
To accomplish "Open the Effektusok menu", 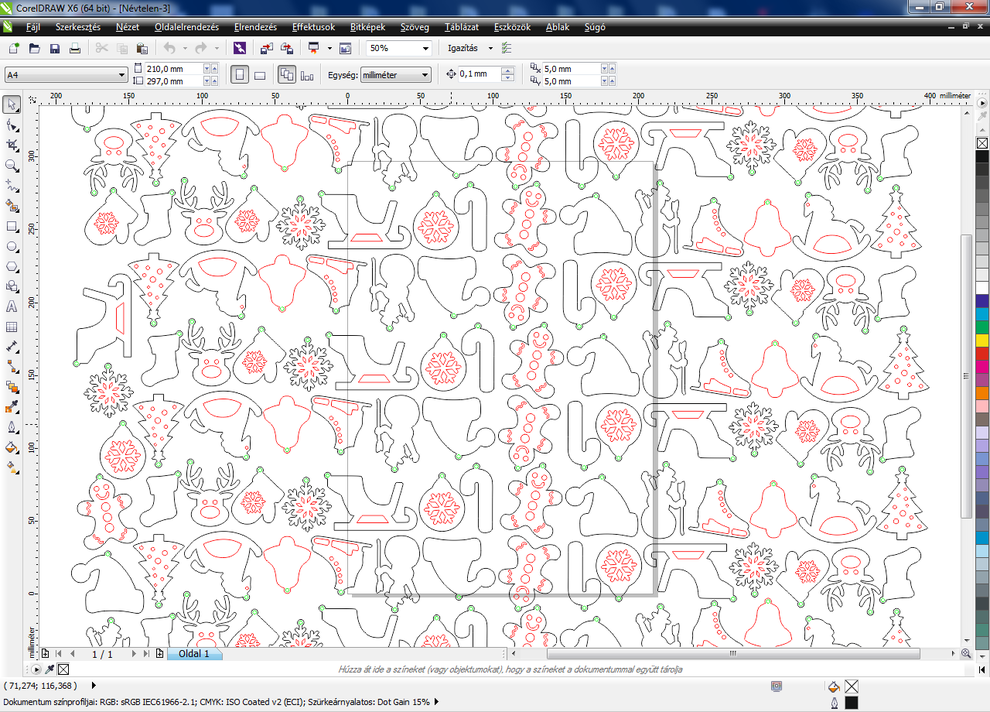I will pos(313,27).
